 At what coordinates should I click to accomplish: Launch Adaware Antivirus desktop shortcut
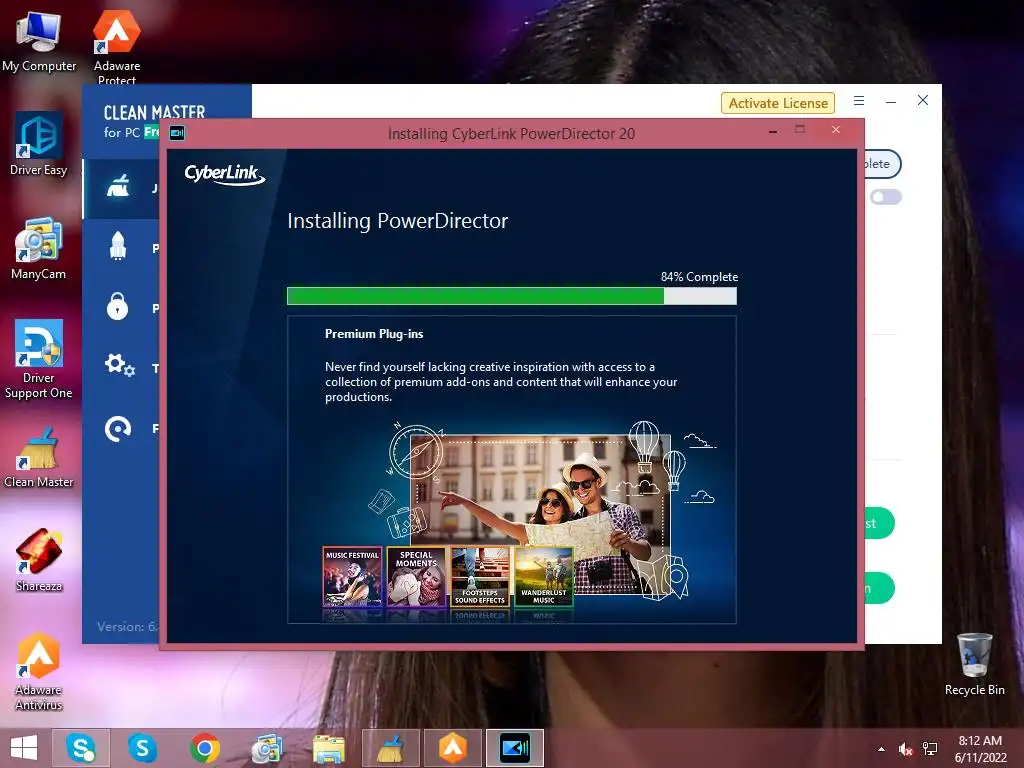pyautogui.click(x=39, y=671)
